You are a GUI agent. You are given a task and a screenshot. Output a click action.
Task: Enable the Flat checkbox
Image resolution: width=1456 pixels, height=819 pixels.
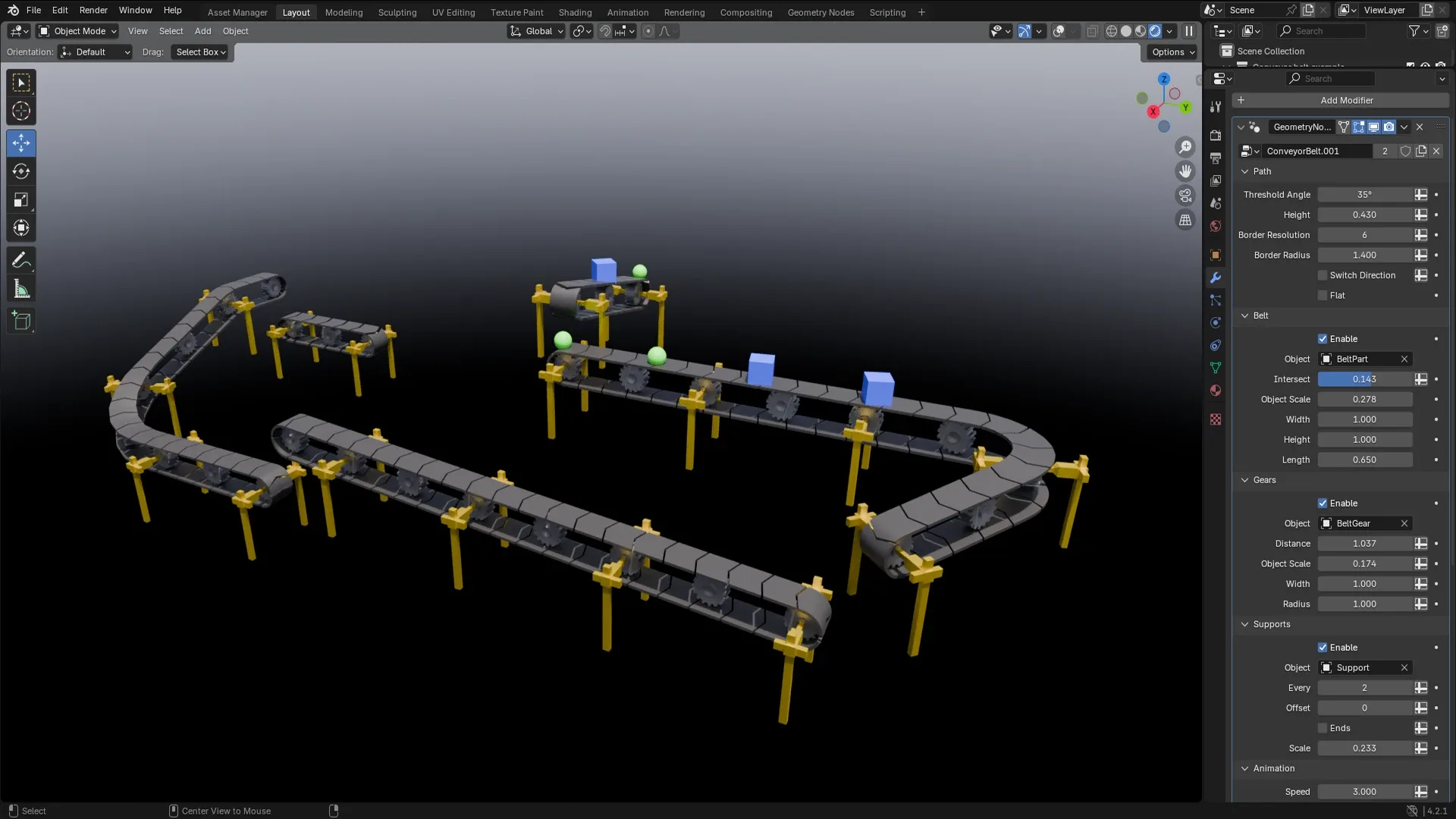click(x=1323, y=295)
